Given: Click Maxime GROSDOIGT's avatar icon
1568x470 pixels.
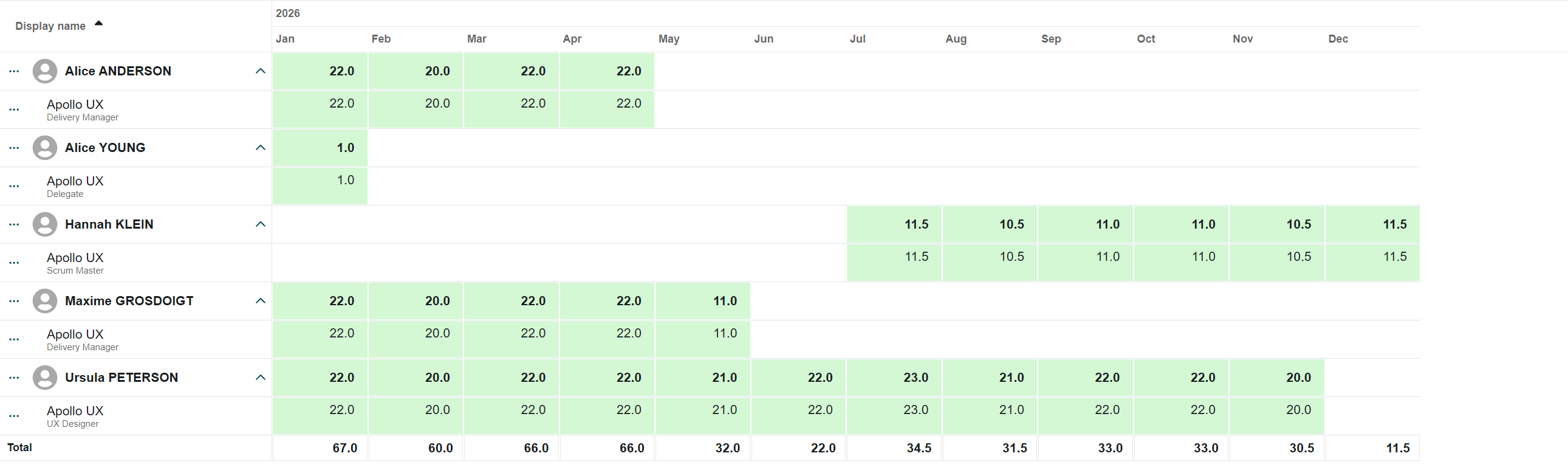Looking at the screenshot, I should [x=44, y=302].
